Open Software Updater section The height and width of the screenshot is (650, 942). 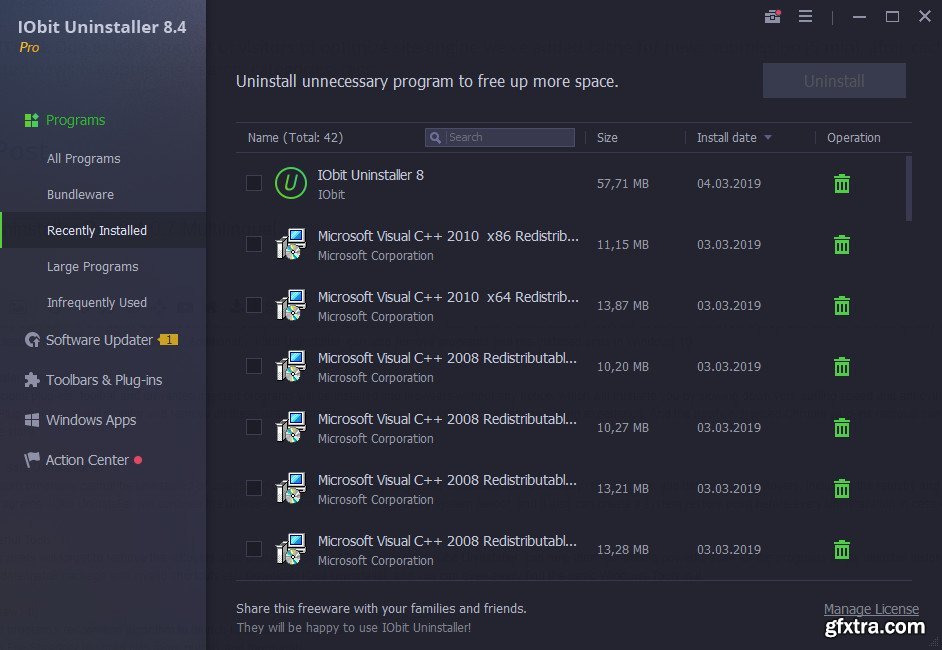[99, 340]
